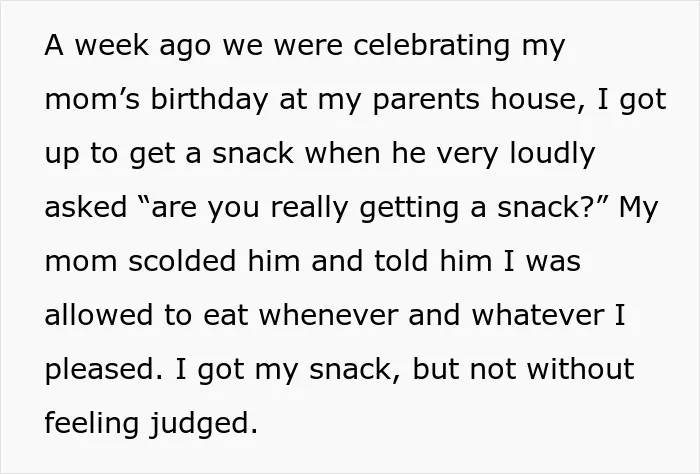Click the word "whatever"
This screenshot has width=700, height=474.
[538, 315]
